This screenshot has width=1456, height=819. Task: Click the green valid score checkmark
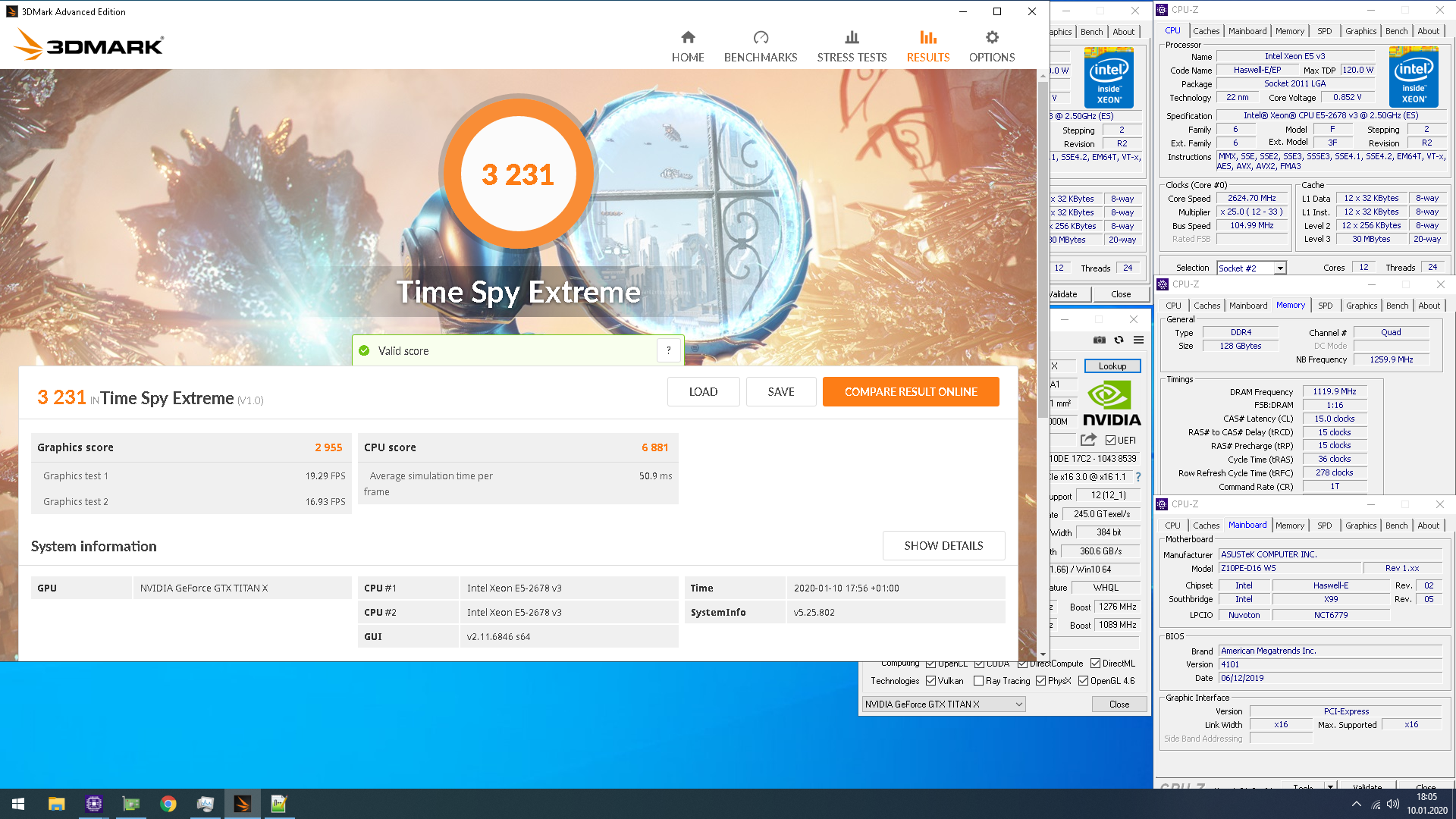pos(364,350)
